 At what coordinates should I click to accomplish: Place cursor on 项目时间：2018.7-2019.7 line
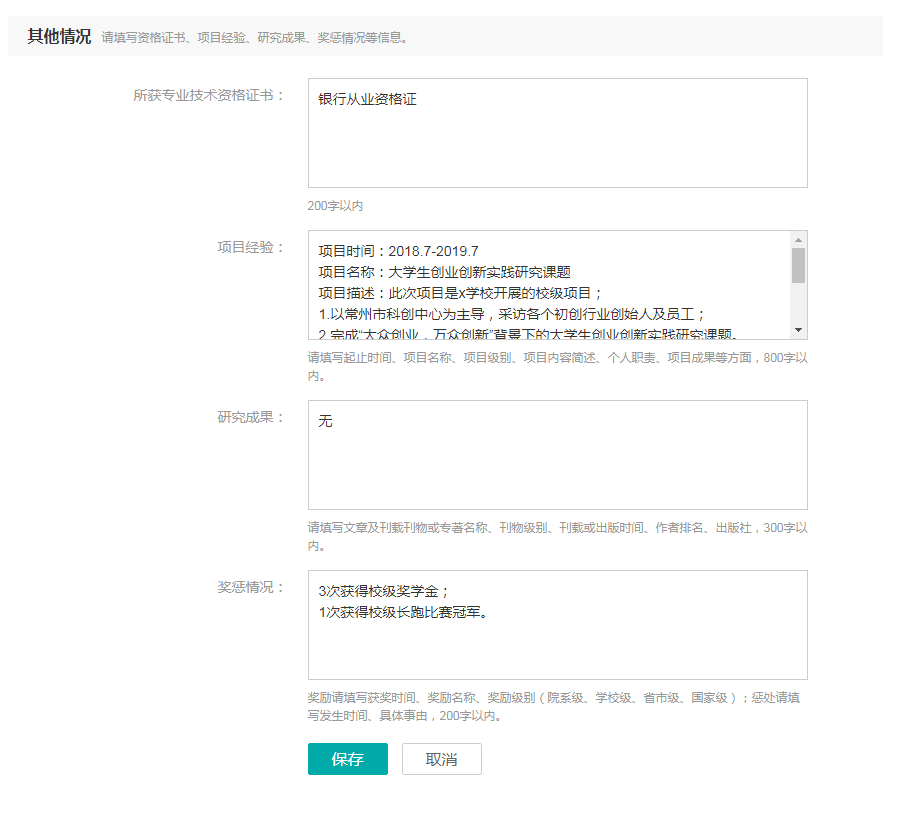pyautogui.click(x=398, y=251)
